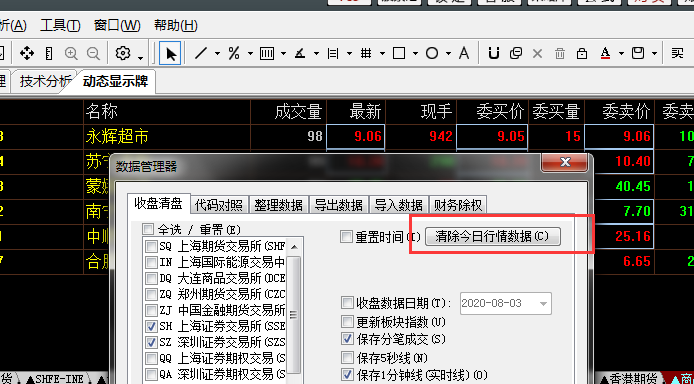Open dropdown arrow beside rectangle tool

click(415, 54)
